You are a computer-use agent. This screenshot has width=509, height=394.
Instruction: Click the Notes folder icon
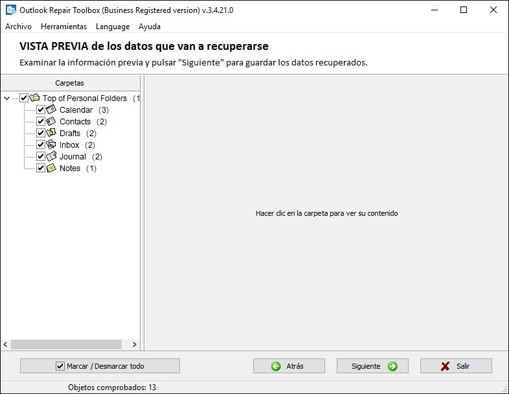(51, 168)
